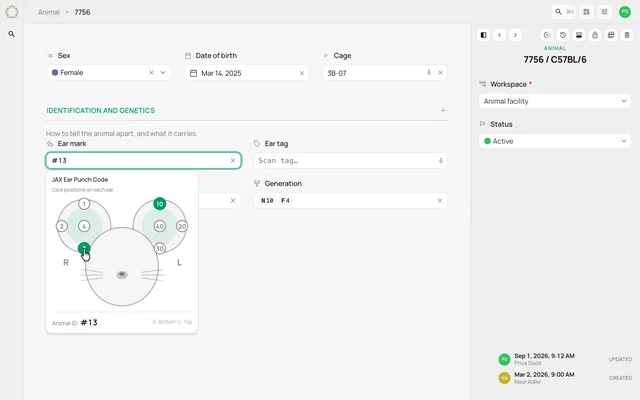Viewport: 640px width, 400px height.
Task: Toggle right ear punch position 4
Action: click(84, 226)
